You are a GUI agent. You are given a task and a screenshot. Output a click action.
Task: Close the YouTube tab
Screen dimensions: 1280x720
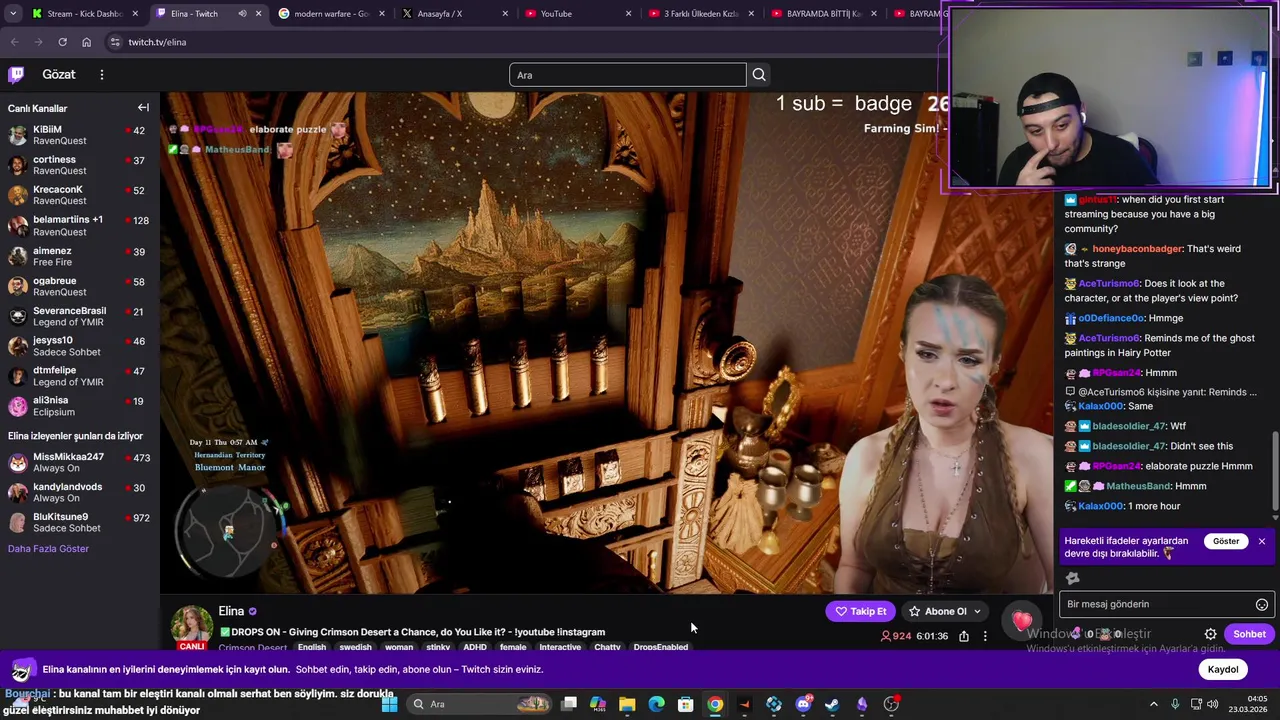[x=629, y=14]
